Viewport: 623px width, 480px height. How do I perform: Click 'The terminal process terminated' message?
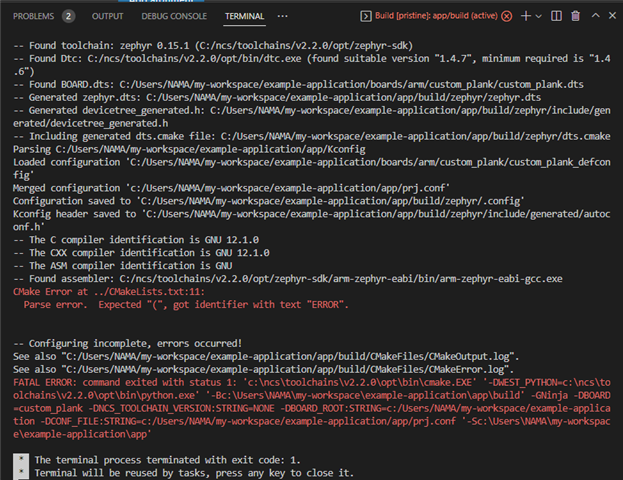(167, 460)
